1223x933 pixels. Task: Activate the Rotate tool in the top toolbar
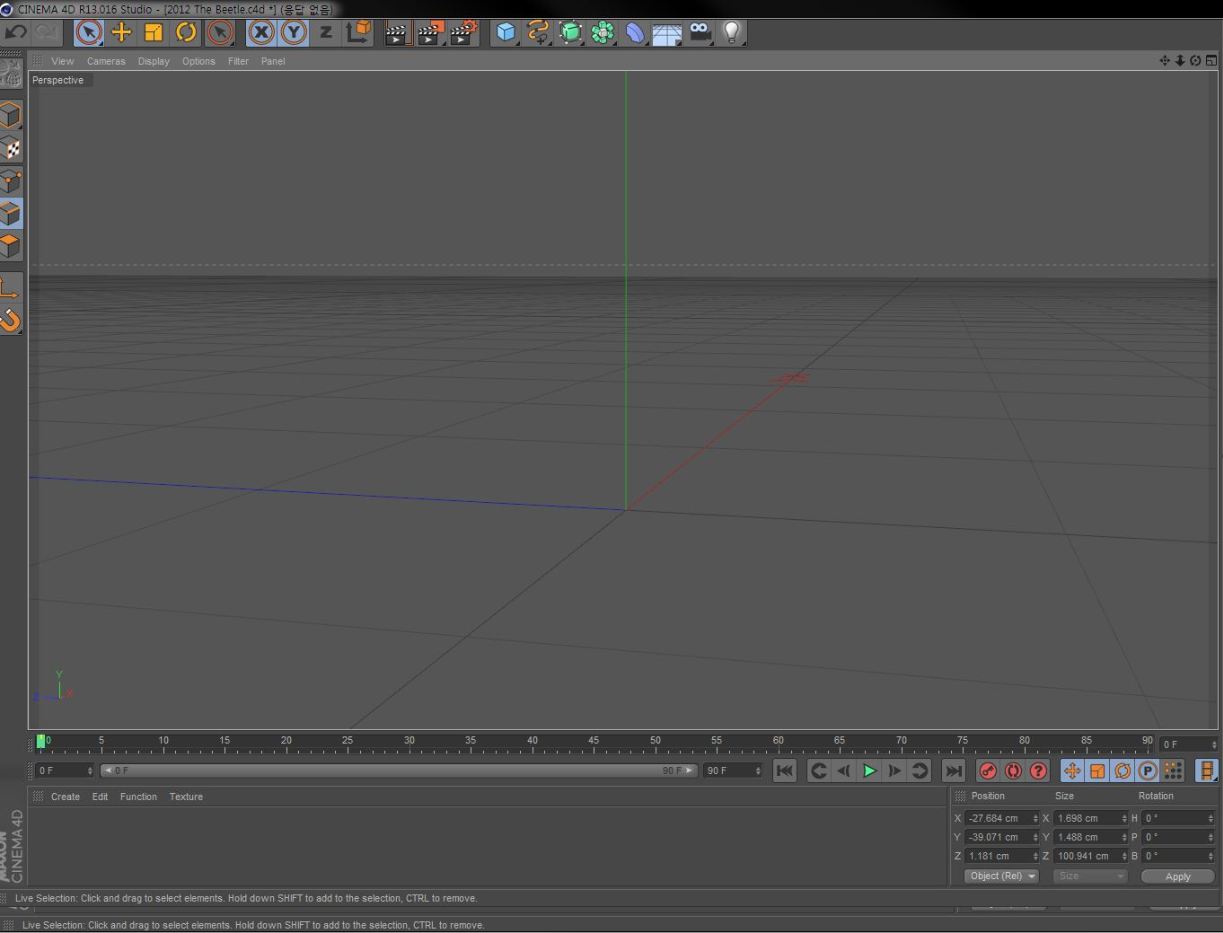tap(186, 33)
